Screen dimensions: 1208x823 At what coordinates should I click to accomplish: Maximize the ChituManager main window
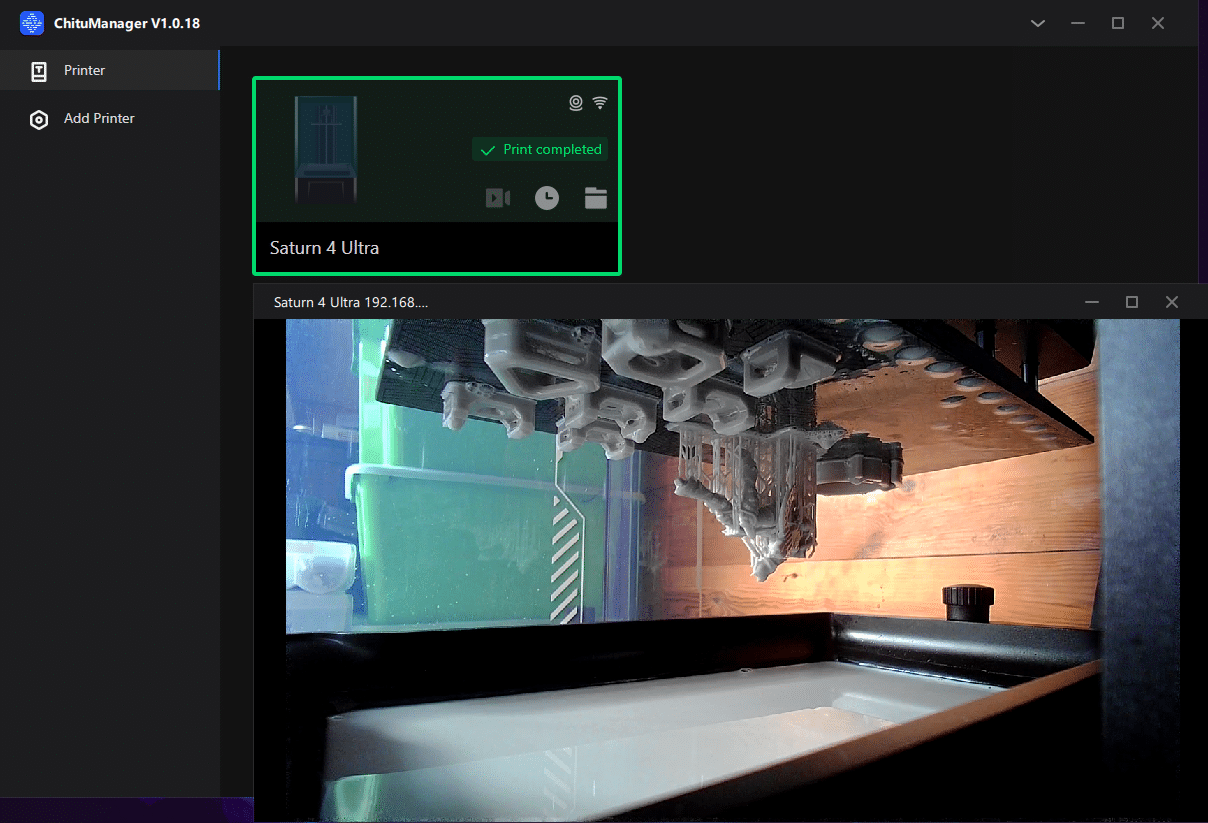coord(1118,23)
